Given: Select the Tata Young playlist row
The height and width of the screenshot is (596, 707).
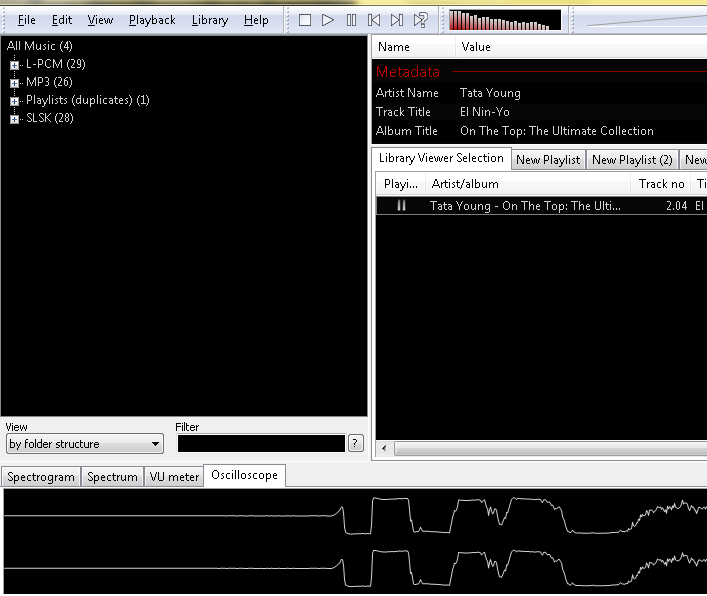Looking at the screenshot, I should tap(542, 206).
